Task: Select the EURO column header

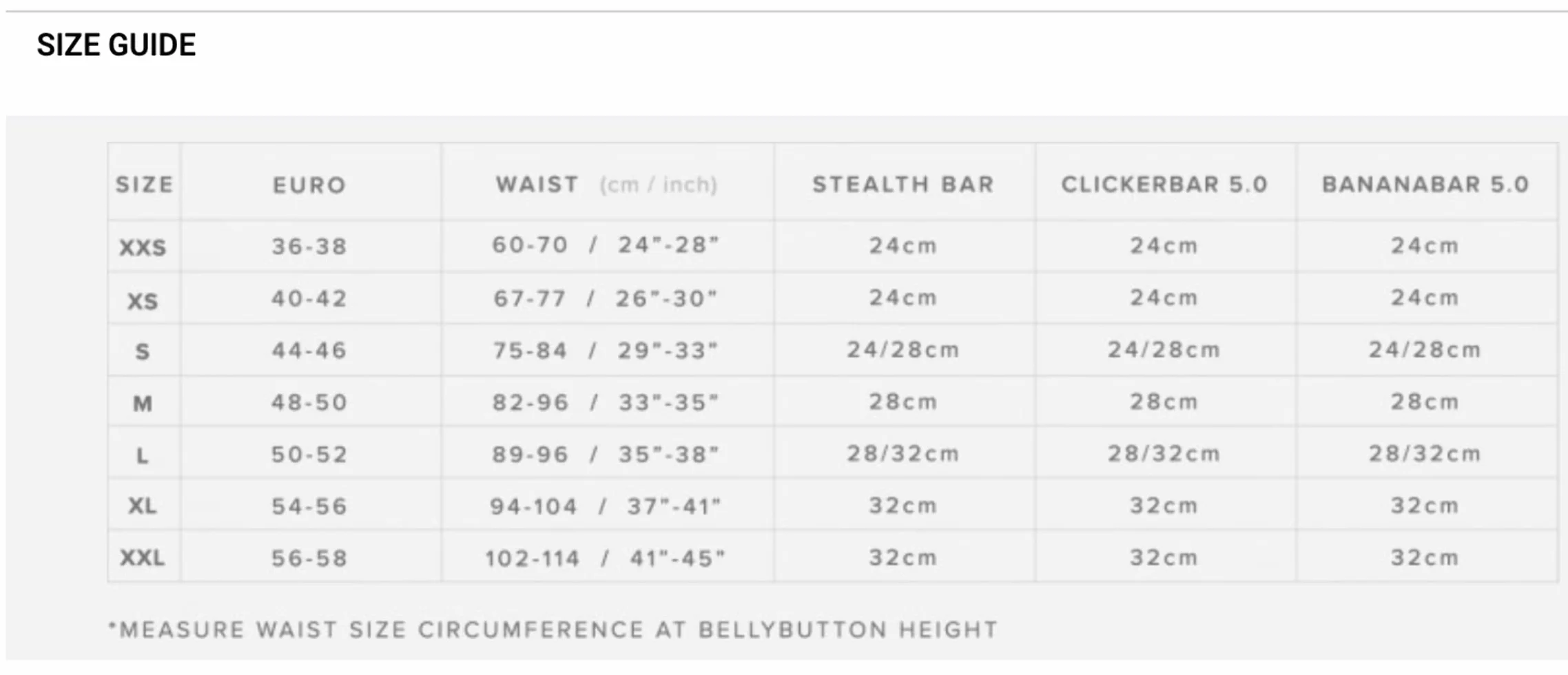Action: pyautogui.click(x=309, y=185)
